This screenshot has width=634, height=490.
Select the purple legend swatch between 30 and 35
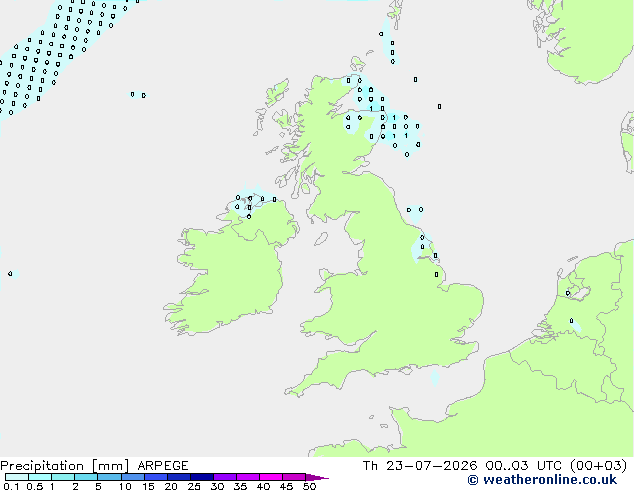[225, 477]
